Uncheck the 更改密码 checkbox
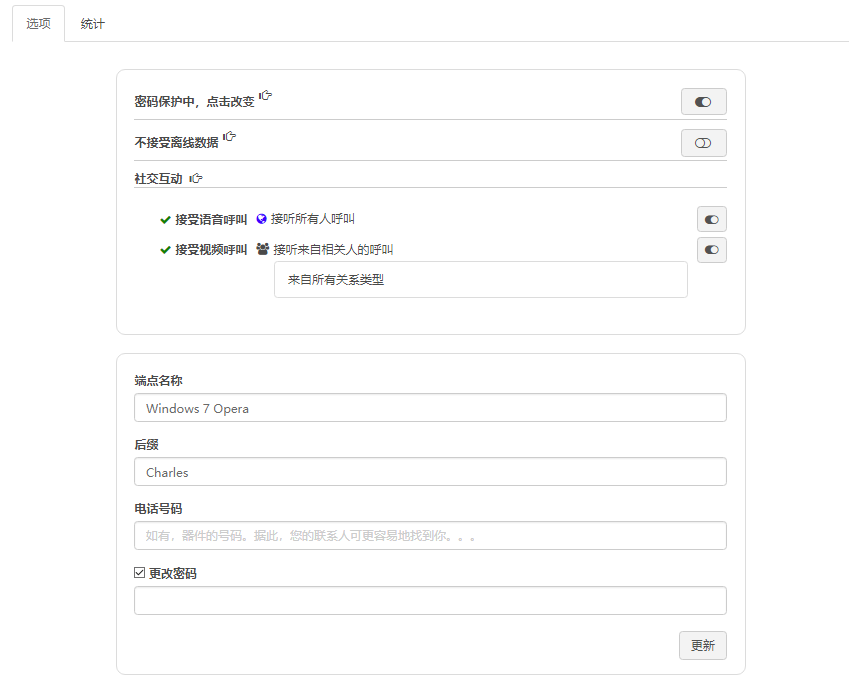The width and height of the screenshot is (858, 680). [140, 573]
